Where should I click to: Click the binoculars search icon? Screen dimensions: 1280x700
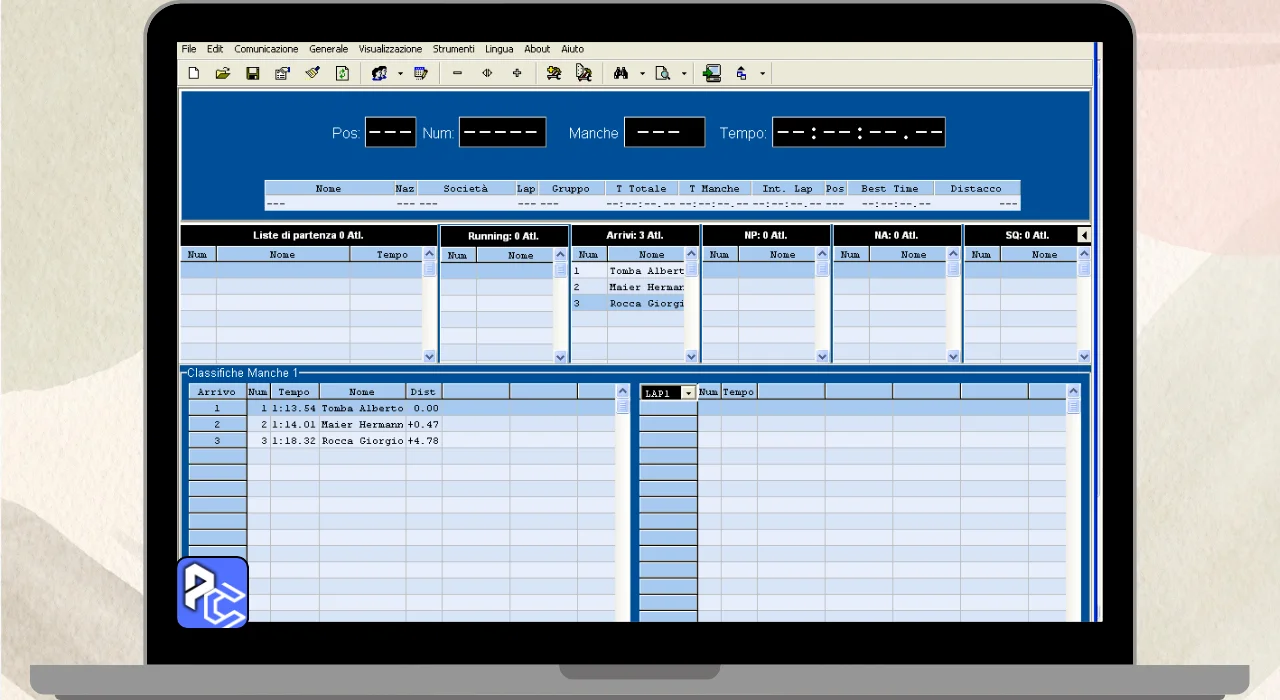(620, 73)
